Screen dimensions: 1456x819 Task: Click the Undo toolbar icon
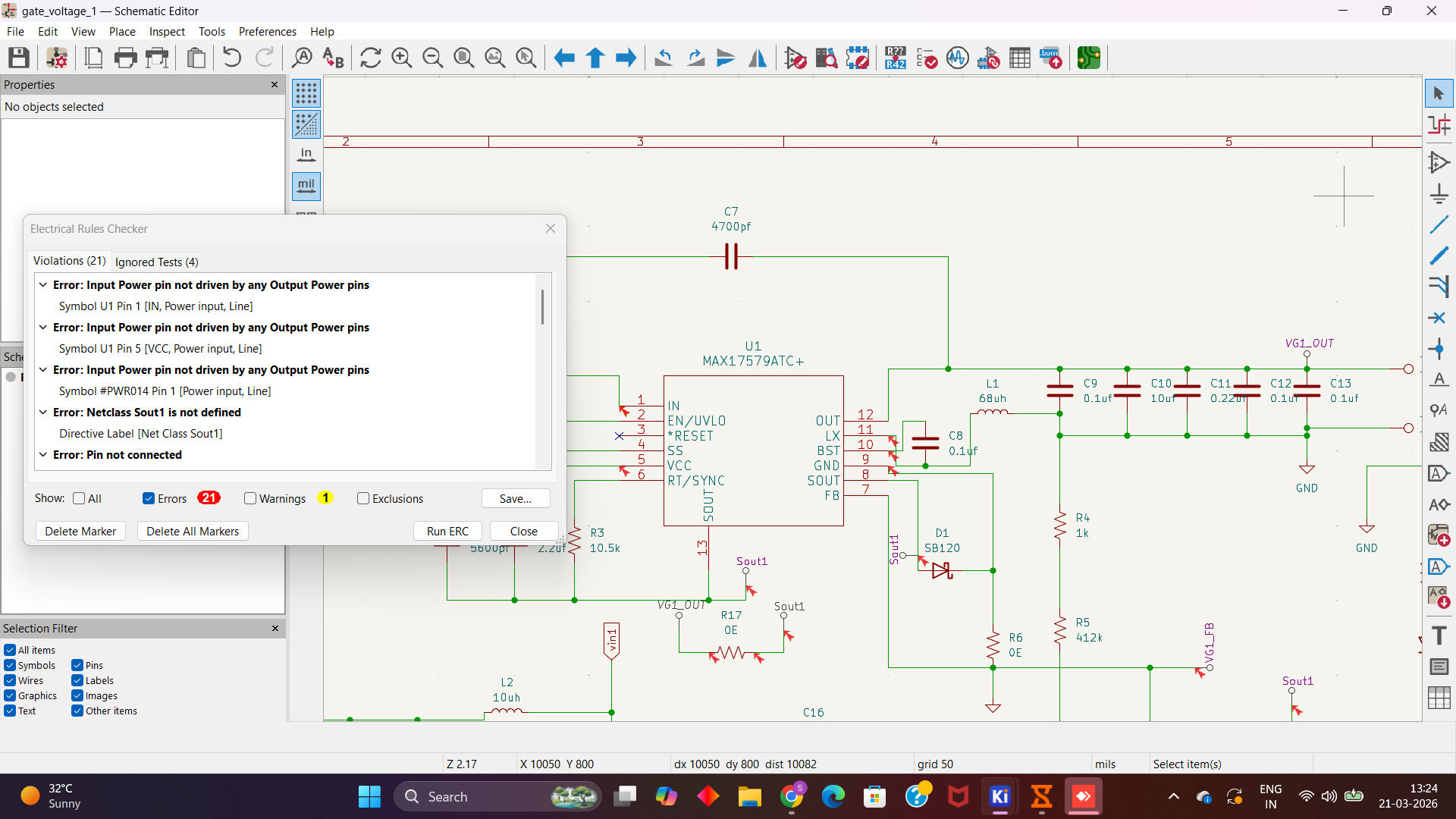tap(232, 58)
